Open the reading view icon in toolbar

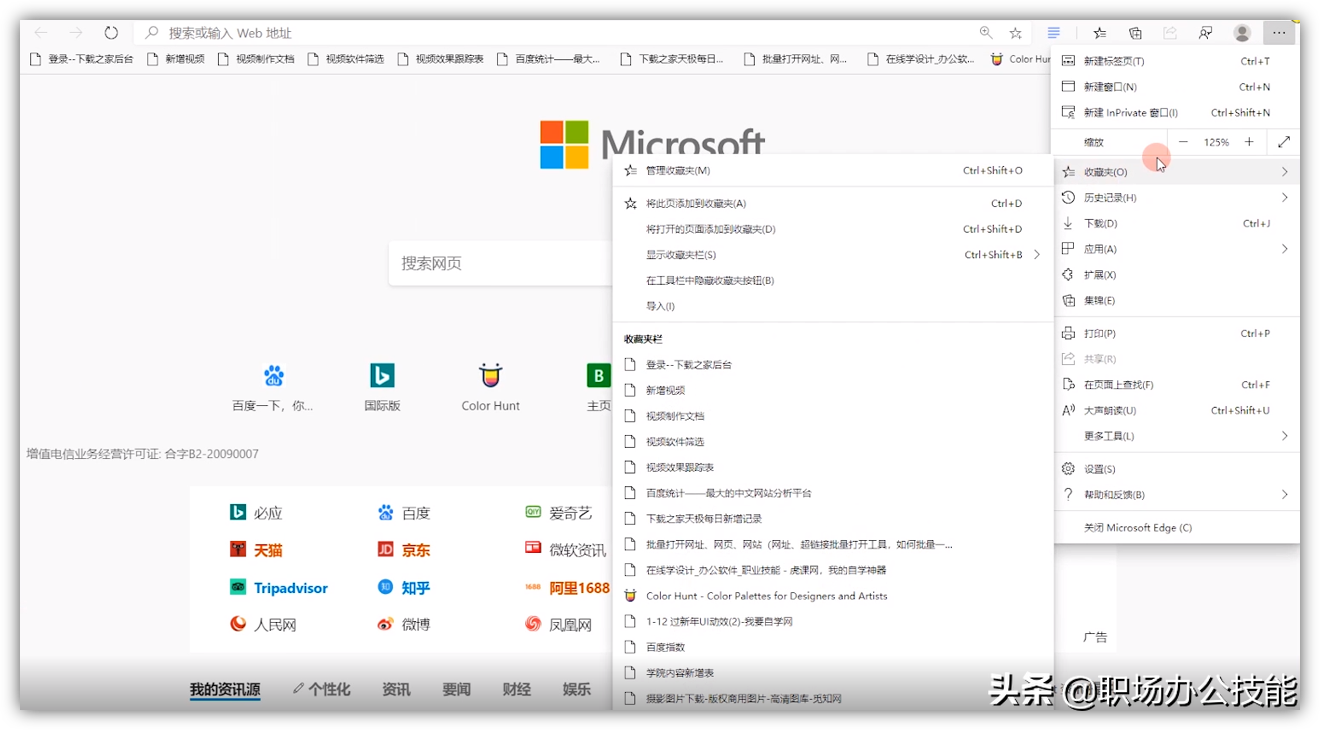pos(1053,33)
